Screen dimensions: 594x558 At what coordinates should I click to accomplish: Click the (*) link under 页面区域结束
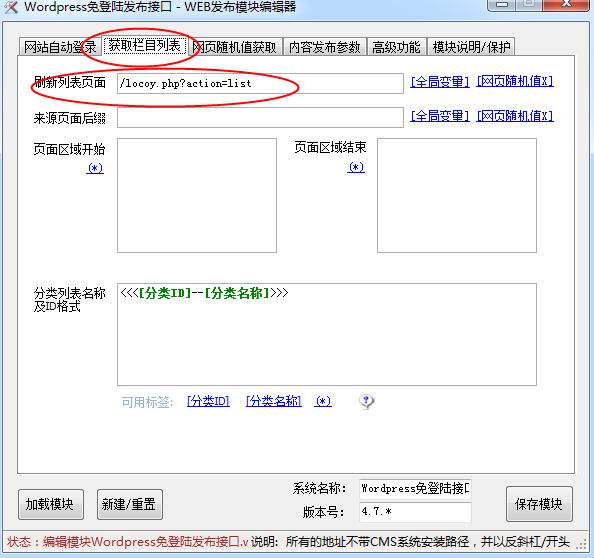(356, 167)
